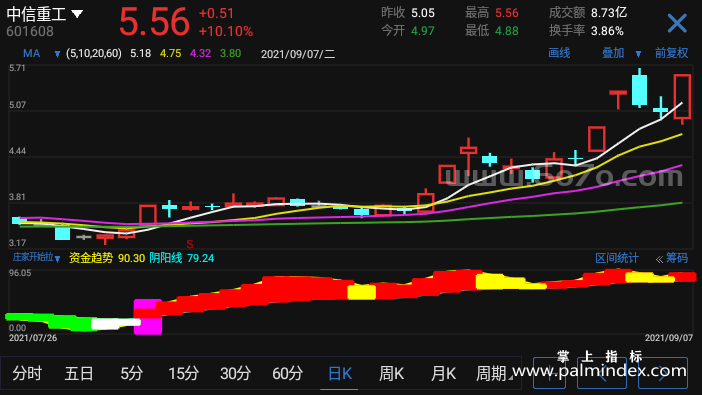This screenshot has height=395, width=702.
Task: Tap the magenta block in indicator panel
Action: click(148, 317)
